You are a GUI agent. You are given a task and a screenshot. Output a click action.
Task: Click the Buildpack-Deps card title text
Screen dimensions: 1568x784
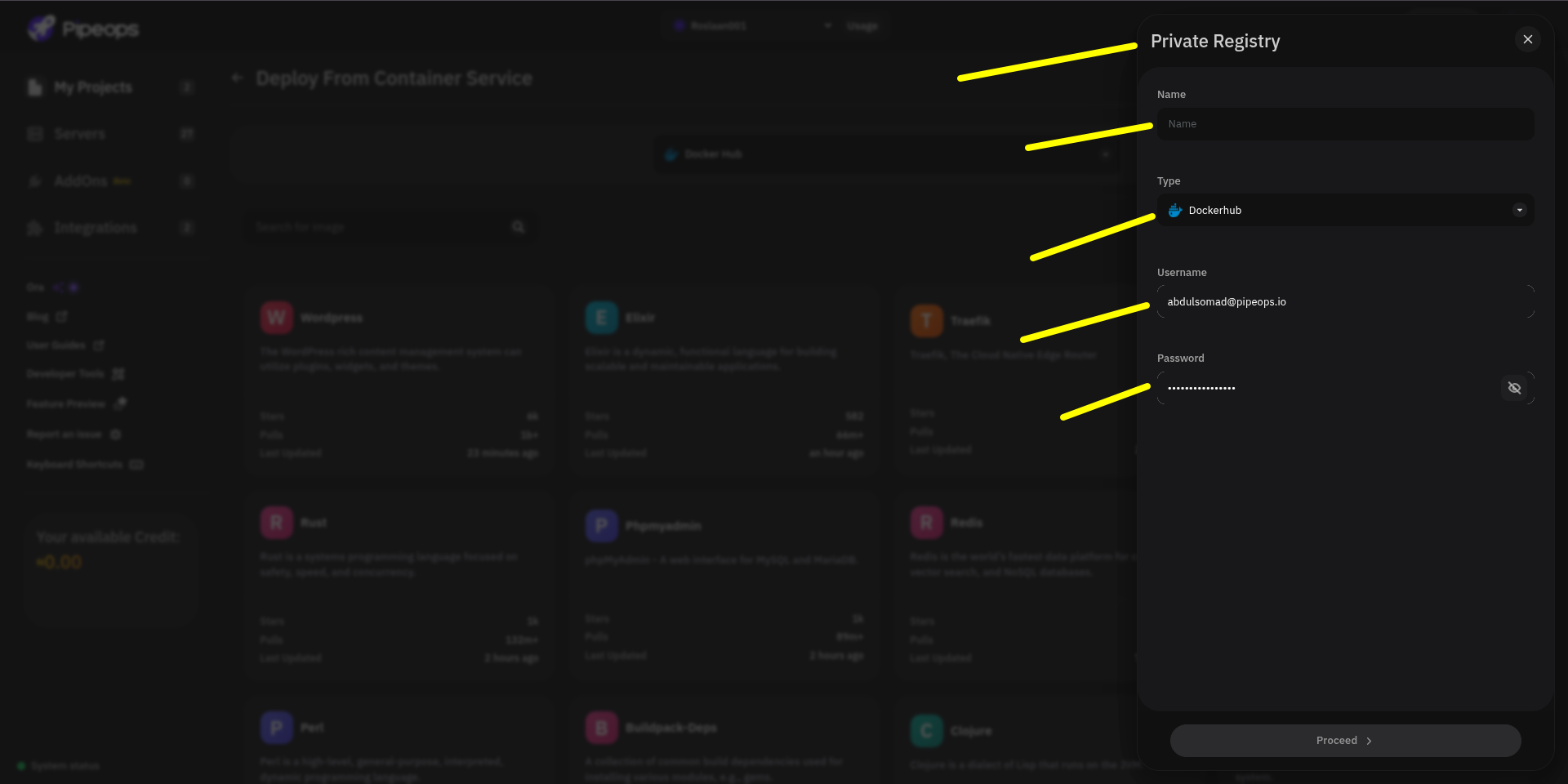(671, 728)
